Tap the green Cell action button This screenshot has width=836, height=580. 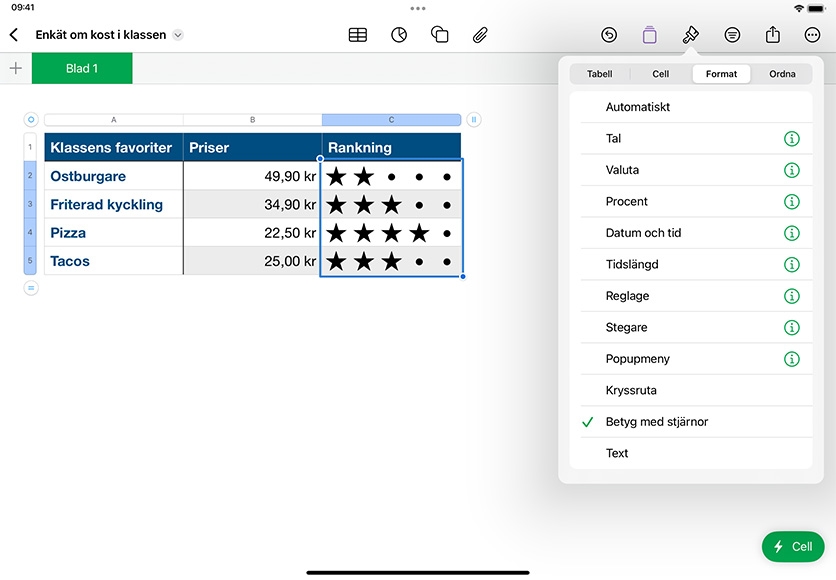click(793, 546)
